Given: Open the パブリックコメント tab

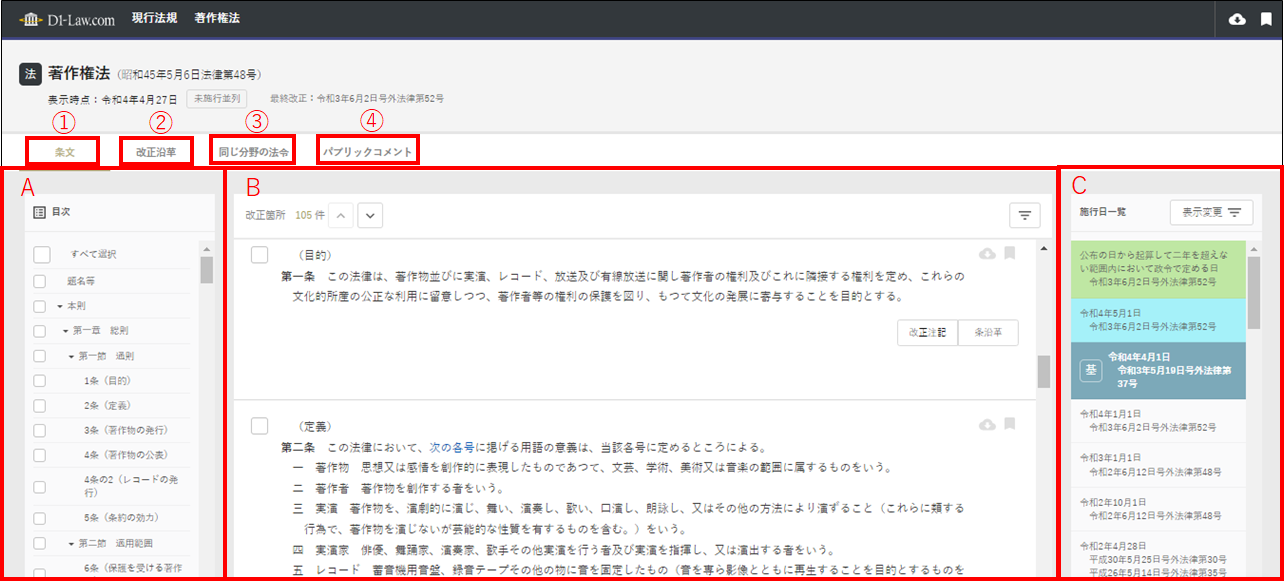Looking at the screenshot, I should tap(366, 152).
